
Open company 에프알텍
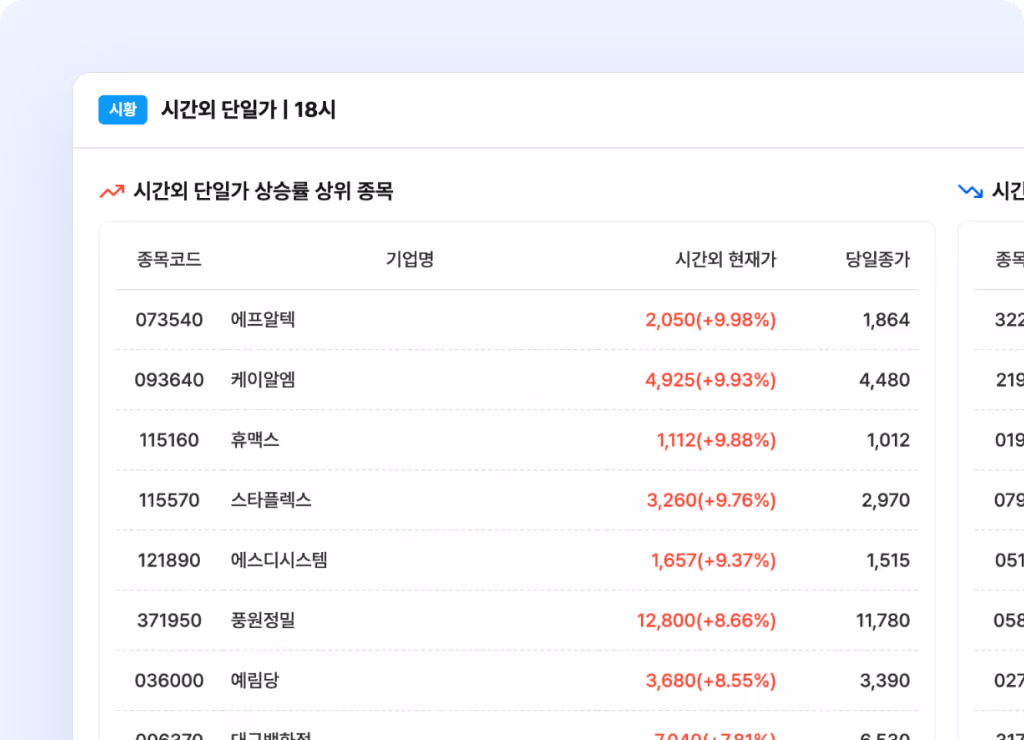coord(263,319)
